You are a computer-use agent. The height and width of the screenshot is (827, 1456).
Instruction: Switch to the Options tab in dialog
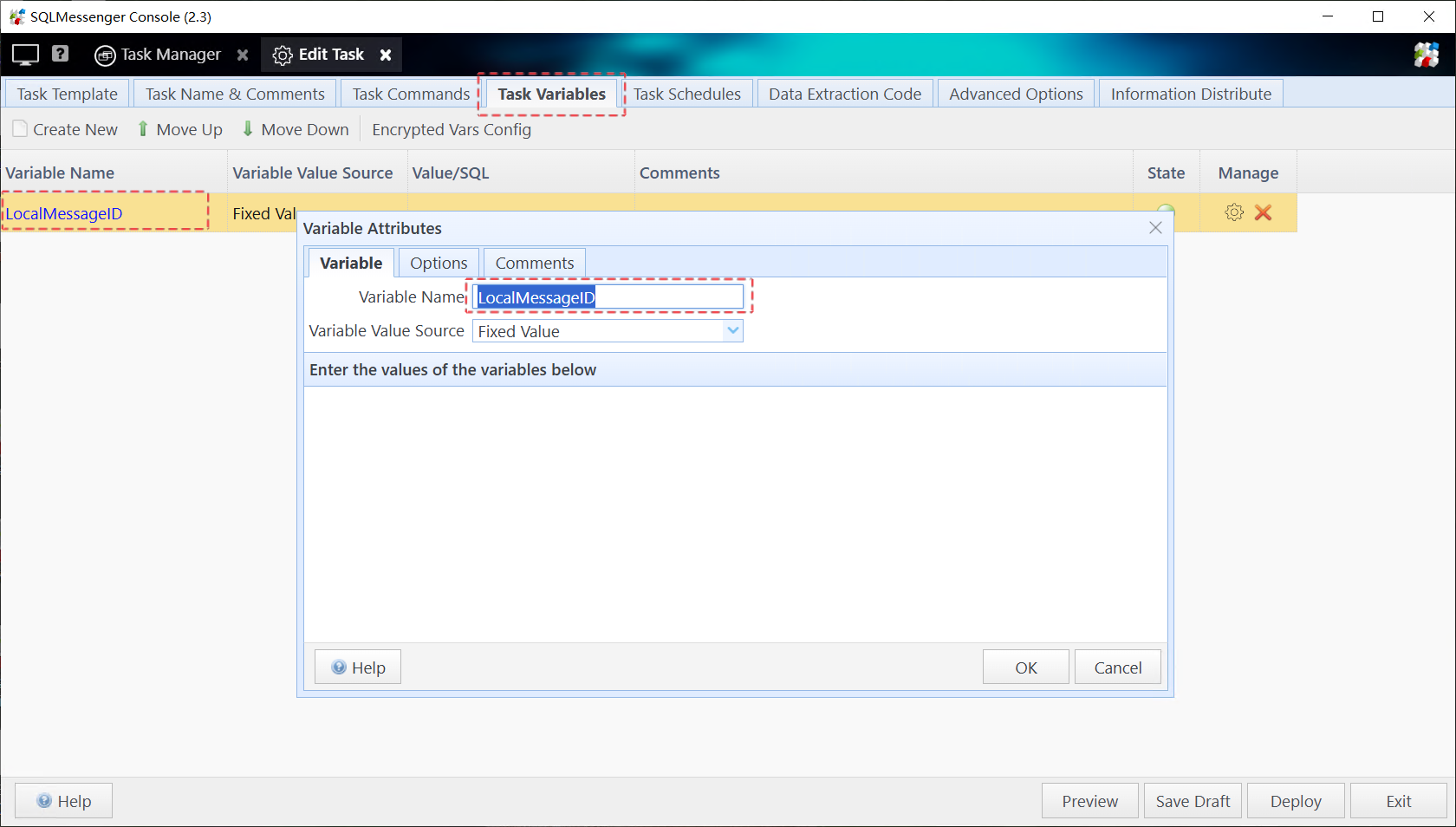pyautogui.click(x=439, y=263)
